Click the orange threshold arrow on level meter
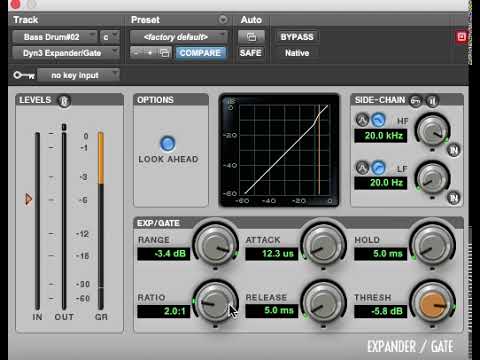The width and height of the screenshot is (480, 360). (28, 199)
